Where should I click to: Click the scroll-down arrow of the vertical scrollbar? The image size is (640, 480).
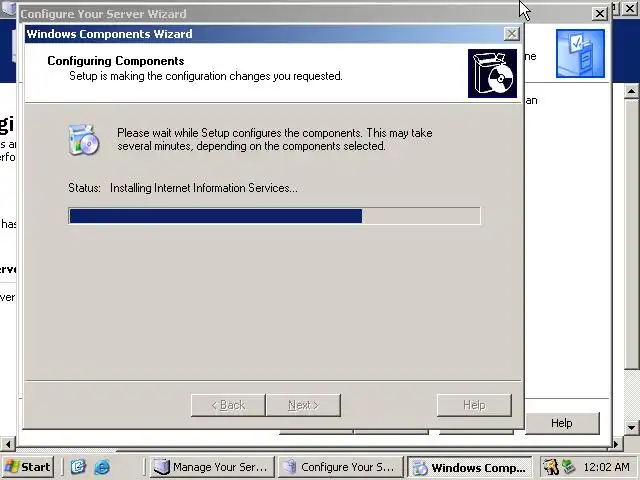point(631,427)
